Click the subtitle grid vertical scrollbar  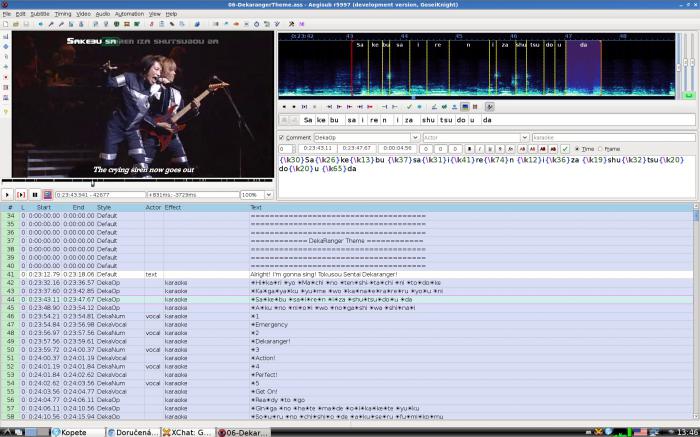pos(696,312)
